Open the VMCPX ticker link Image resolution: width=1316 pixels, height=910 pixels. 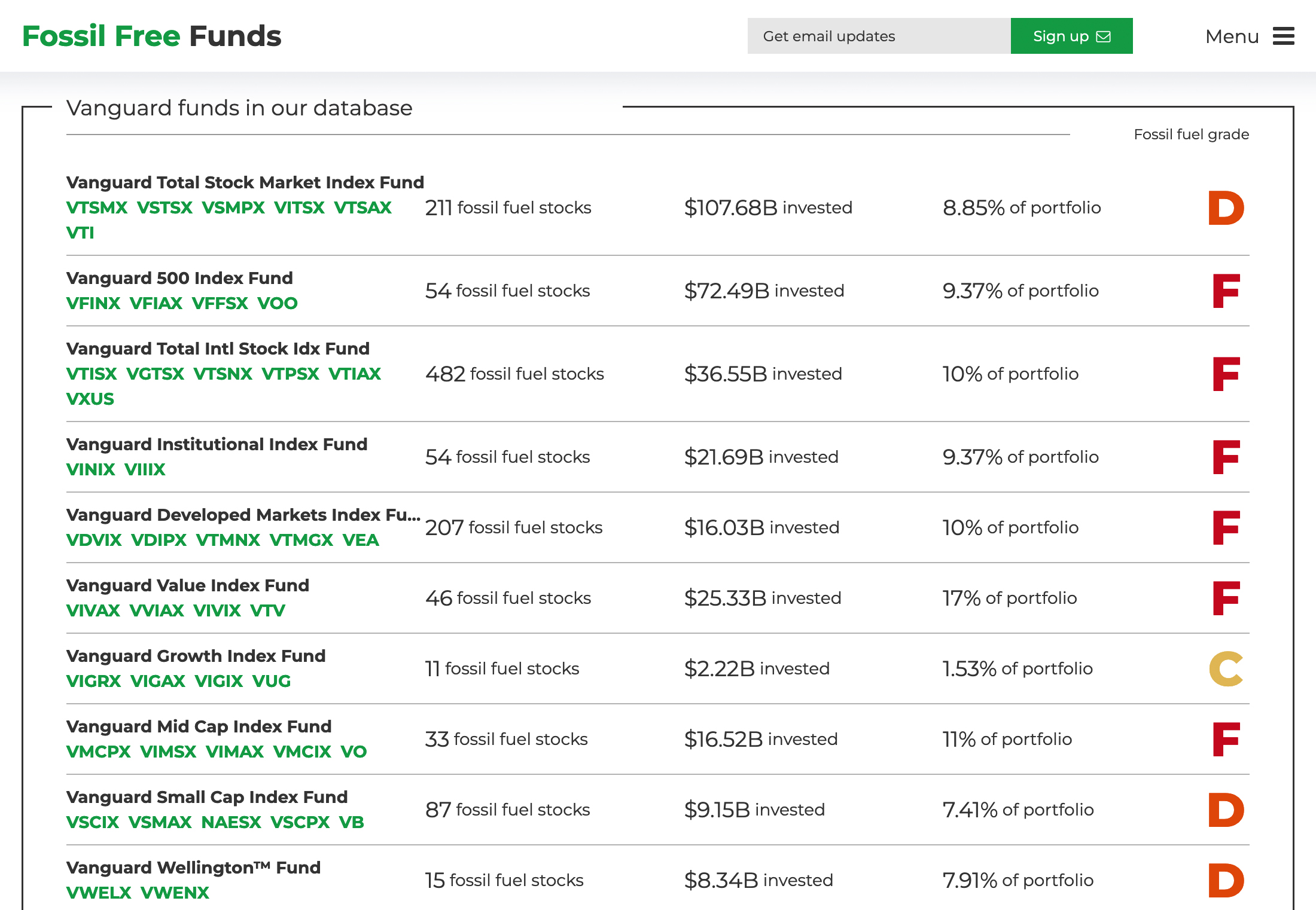coord(99,752)
